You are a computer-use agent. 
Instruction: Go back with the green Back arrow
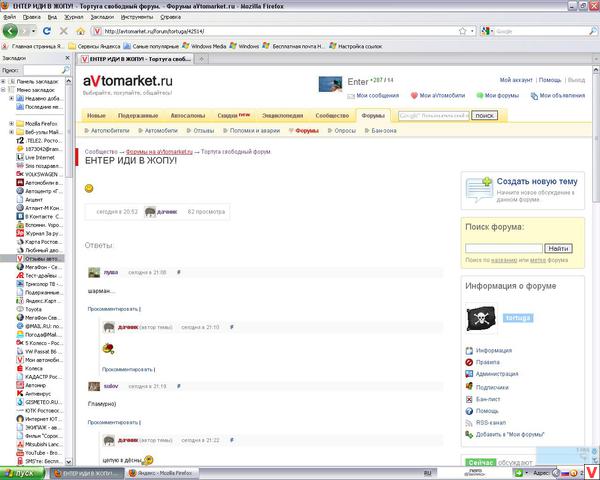coord(10,31)
